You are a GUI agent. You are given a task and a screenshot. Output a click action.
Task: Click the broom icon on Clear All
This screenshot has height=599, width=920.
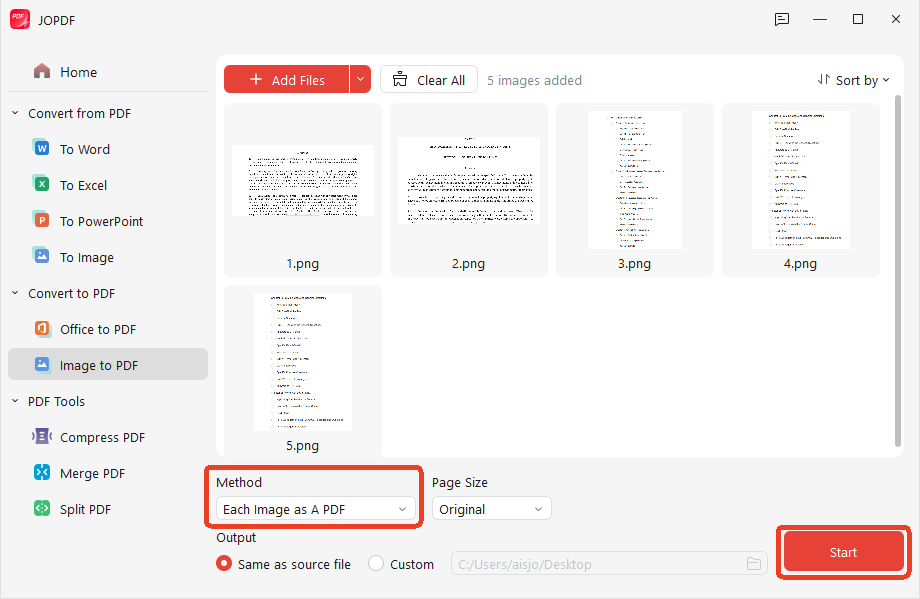(400, 79)
